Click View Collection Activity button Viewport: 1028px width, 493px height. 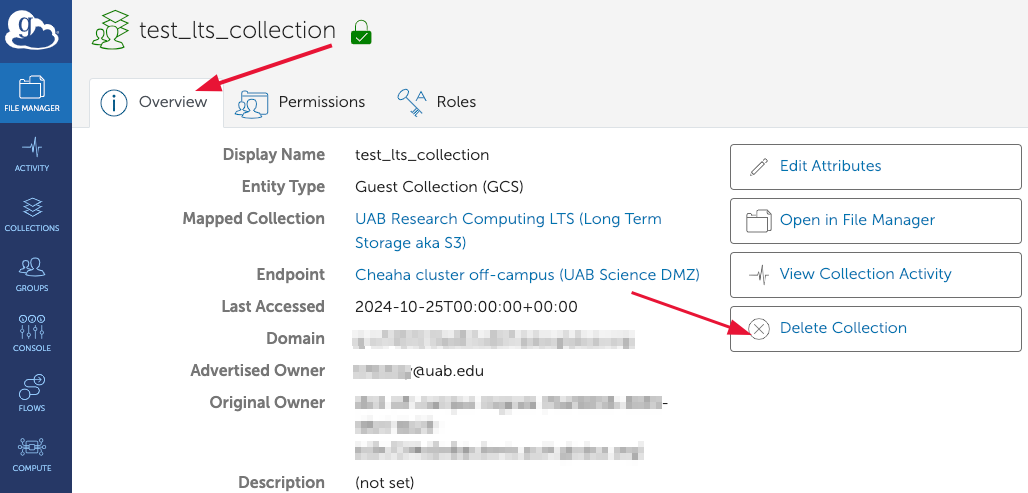point(875,274)
